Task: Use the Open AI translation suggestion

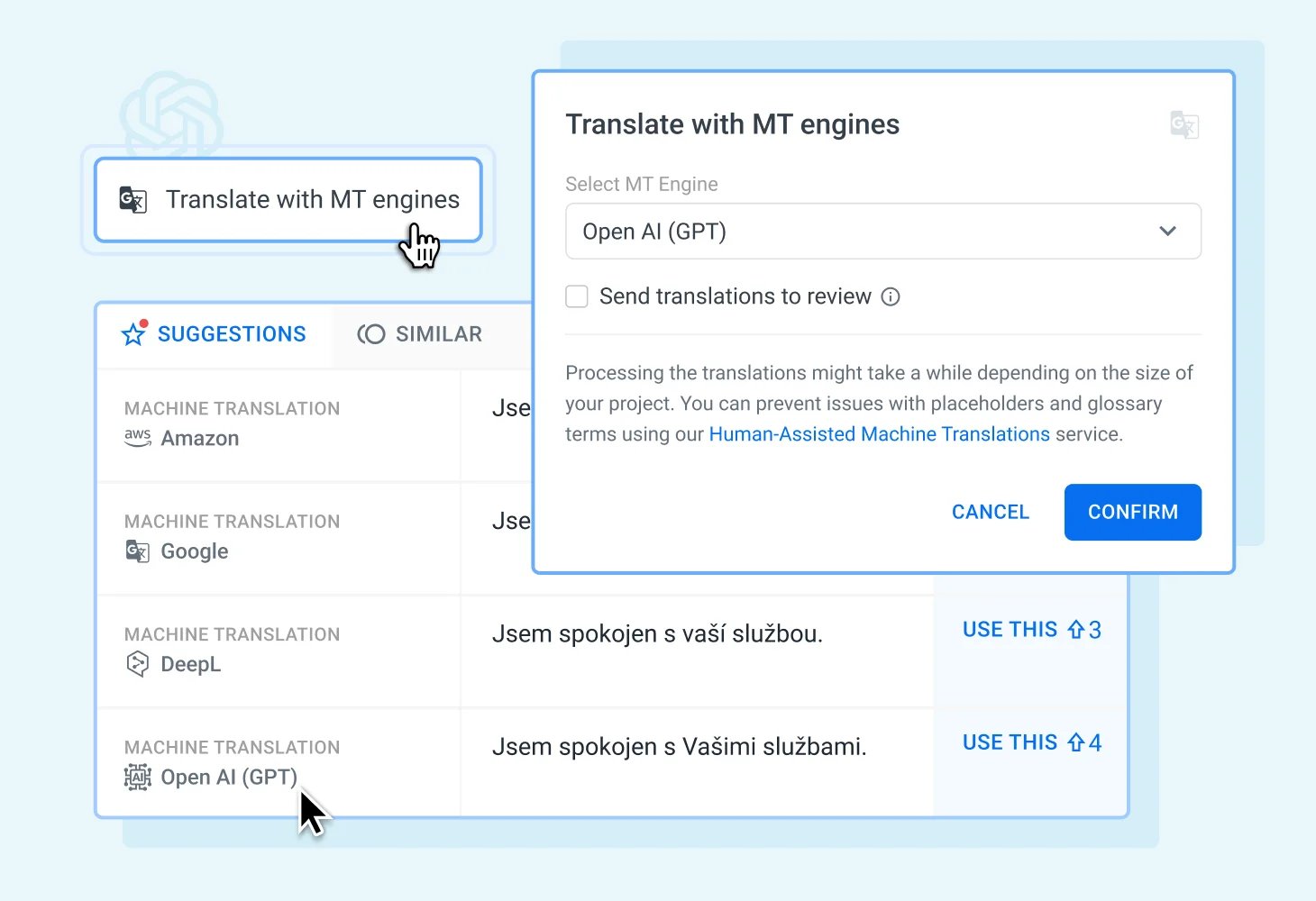Action: click(1032, 742)
